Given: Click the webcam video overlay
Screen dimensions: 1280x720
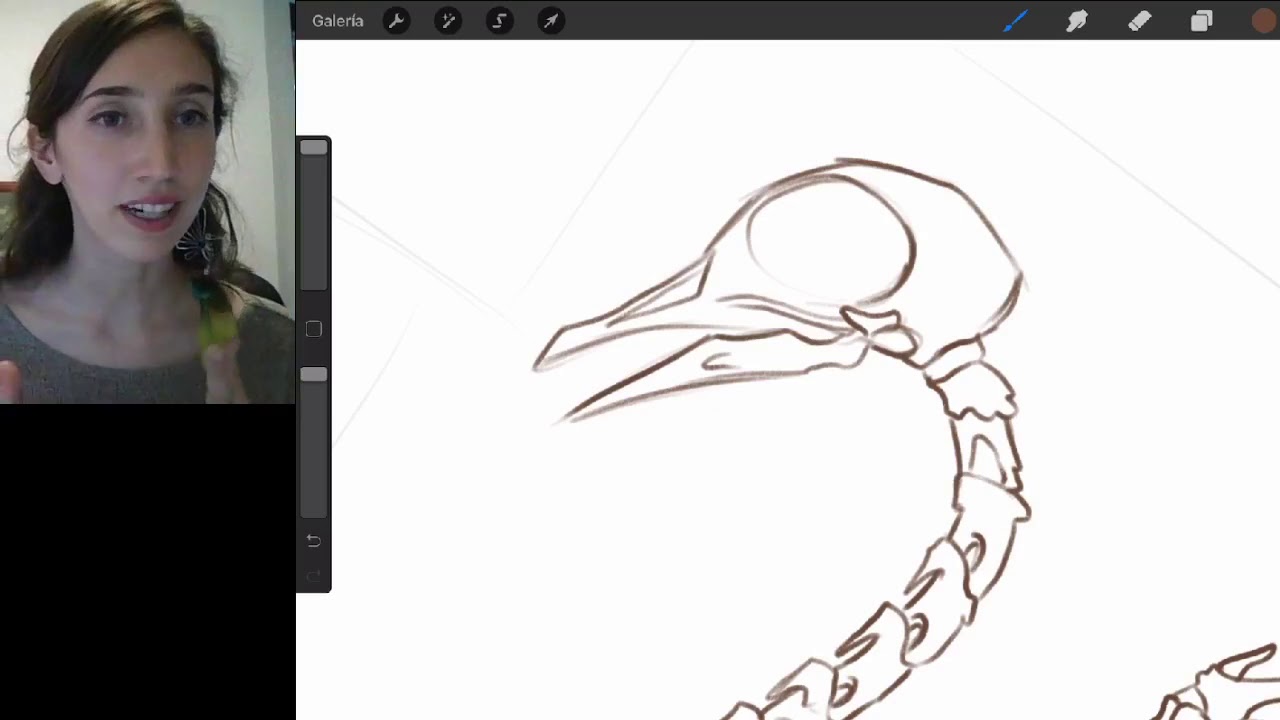Looking at the screenshot, I should pos(147,202).
